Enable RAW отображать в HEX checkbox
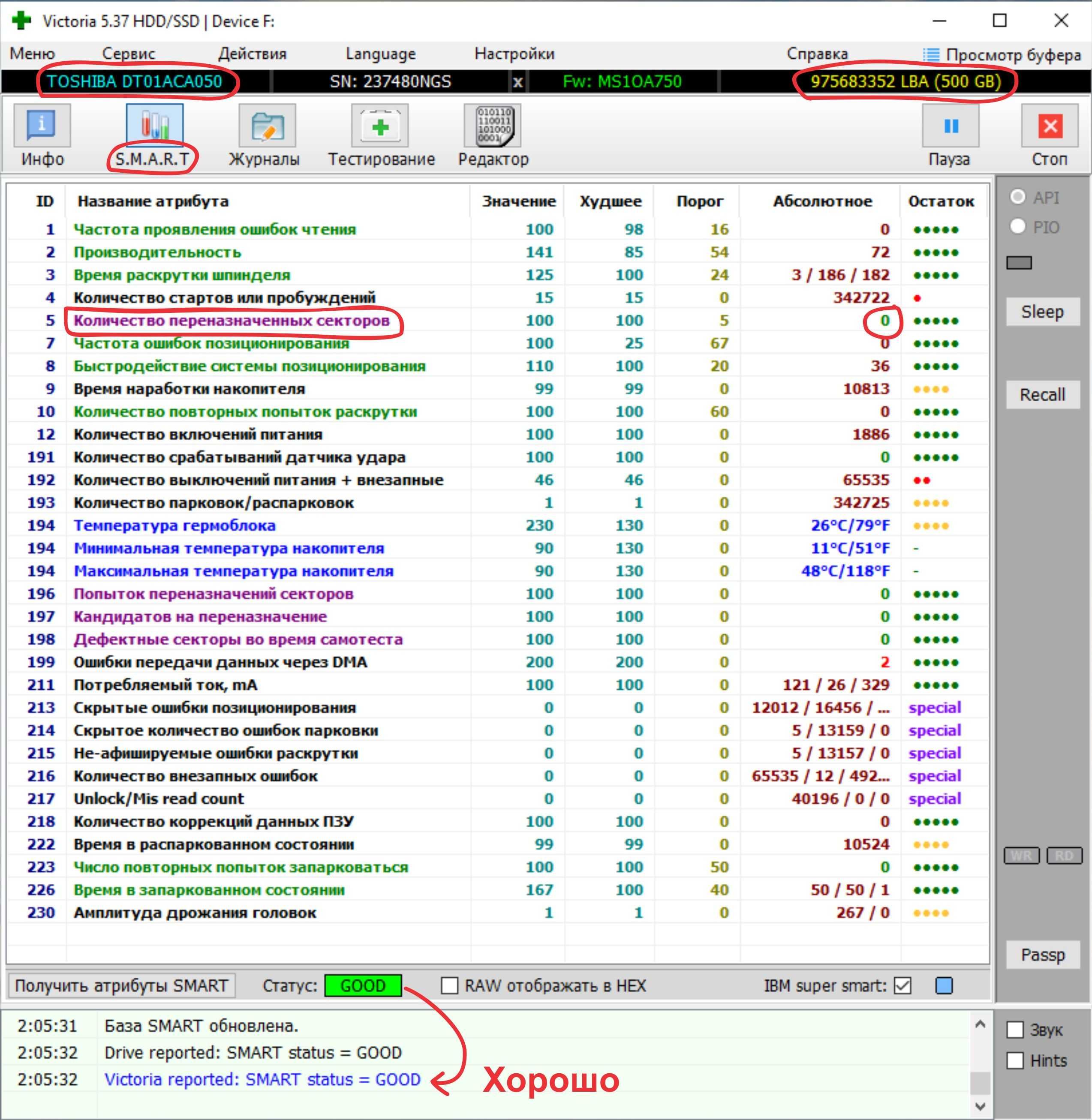The width and height of the screenshot is (1092, 1120). point(449,986)
